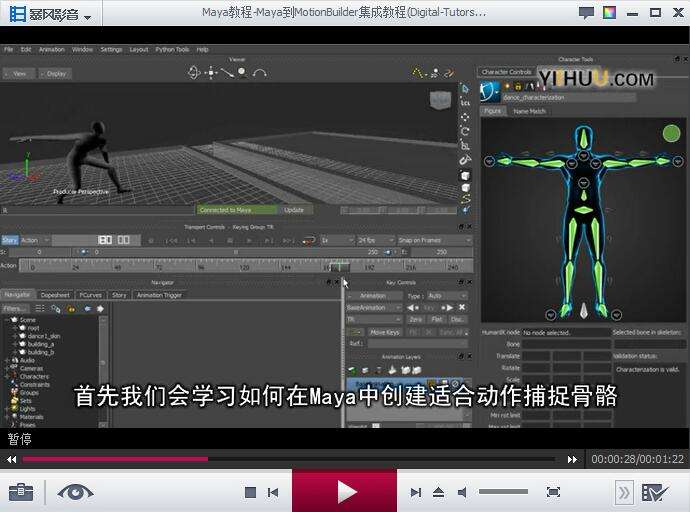Open the Edit menu

(x=26, y=49)
